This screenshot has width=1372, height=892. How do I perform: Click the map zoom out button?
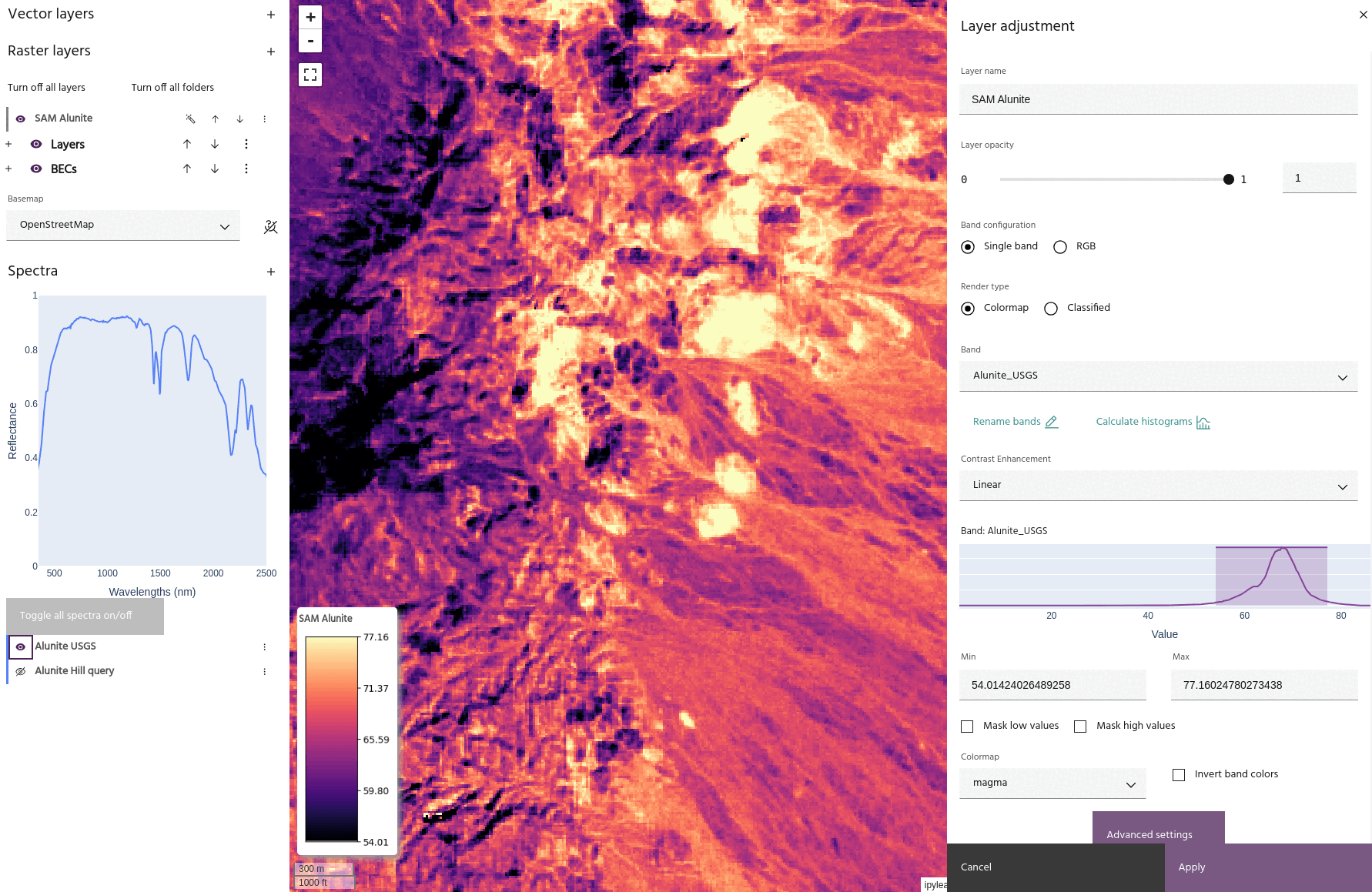tap(310, 41)
